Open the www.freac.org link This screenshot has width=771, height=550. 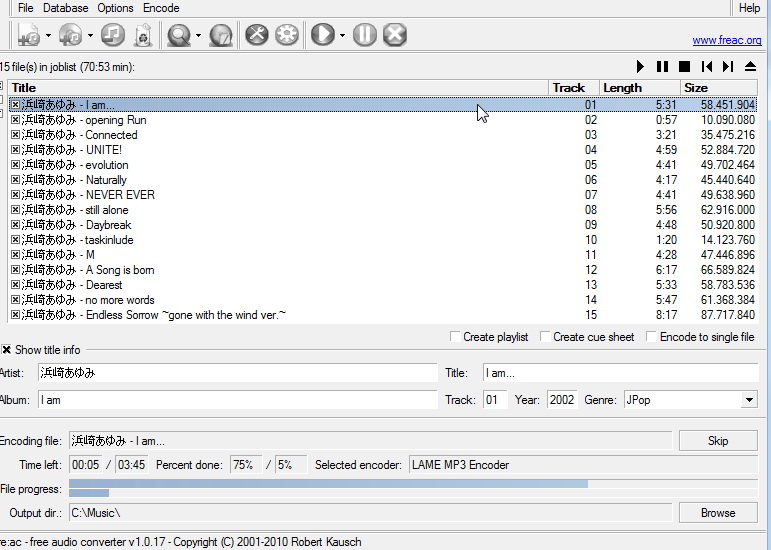tap(727, 40)
